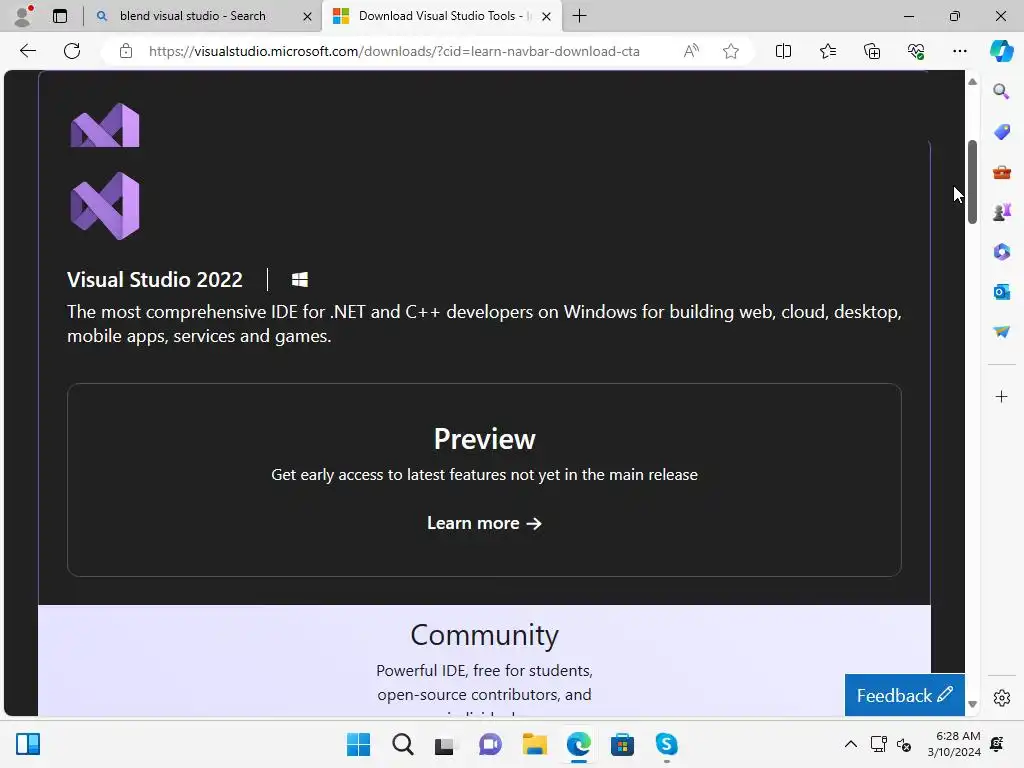Close the blend visual studio tab
Screen dimensions: 1024x768
[x=307, y=16]
